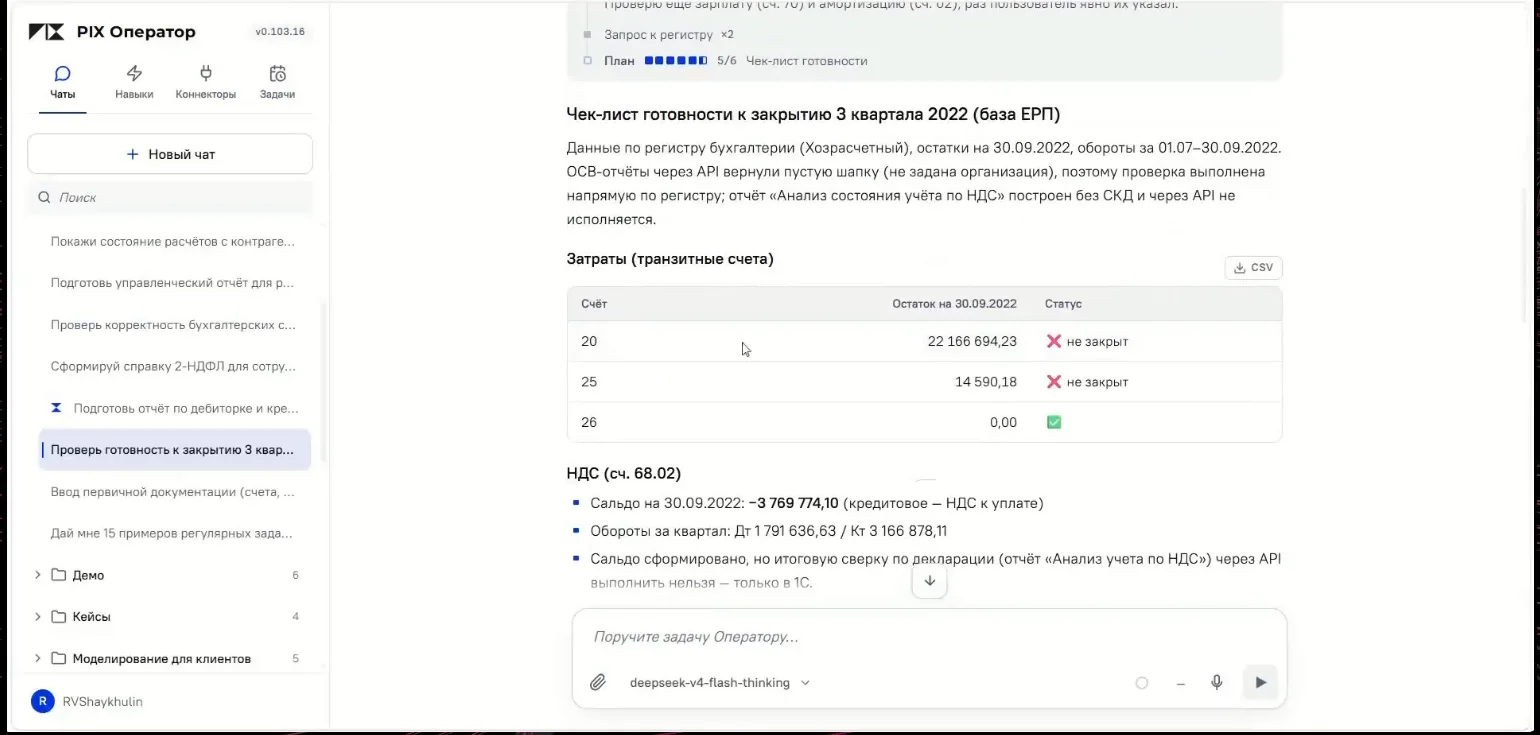Open chat 'Покажи состояние расчётов с контраге...'

(x=173, y=242)
